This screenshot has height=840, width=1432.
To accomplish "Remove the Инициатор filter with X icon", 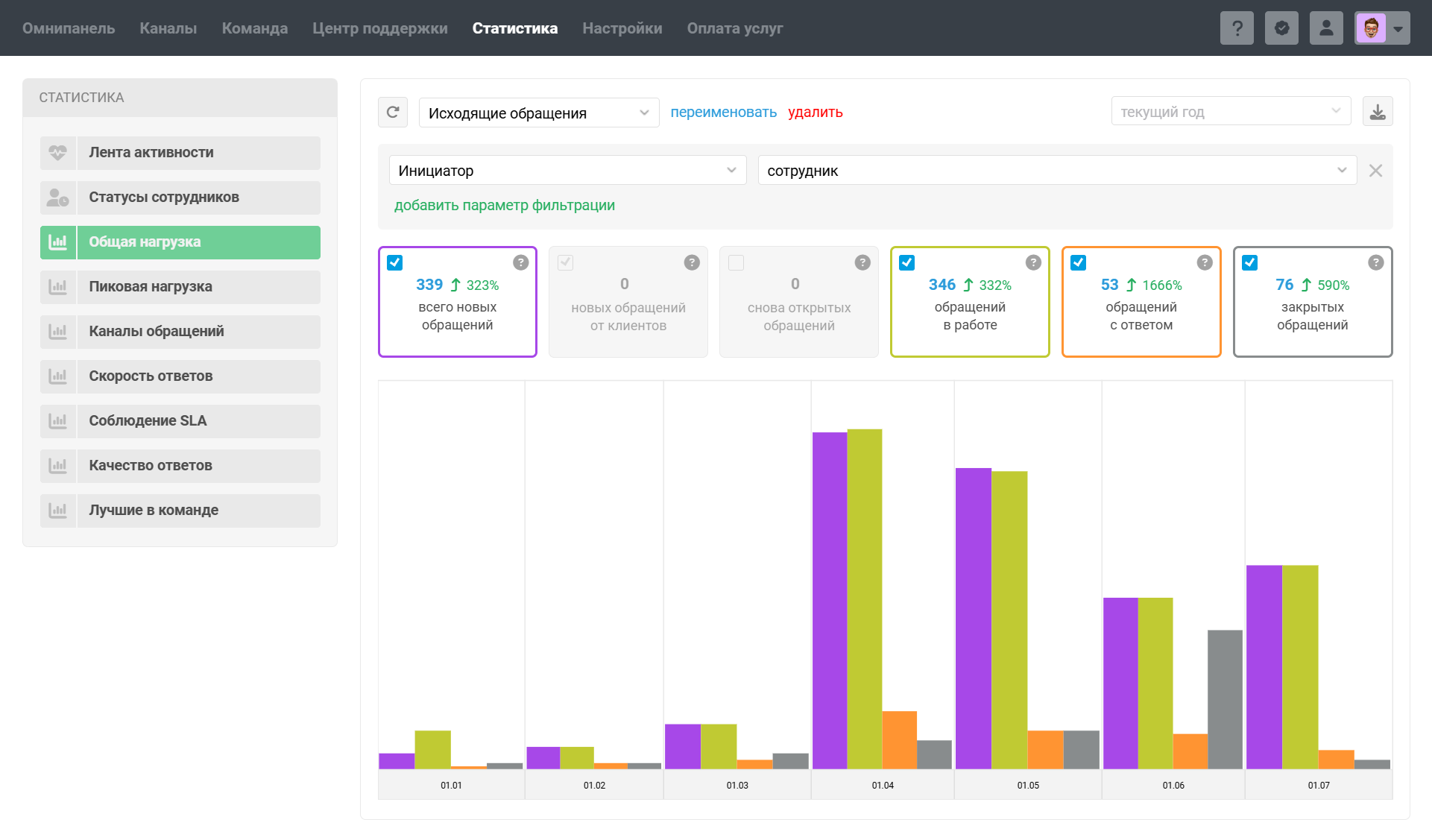I will coord(1375,171).
